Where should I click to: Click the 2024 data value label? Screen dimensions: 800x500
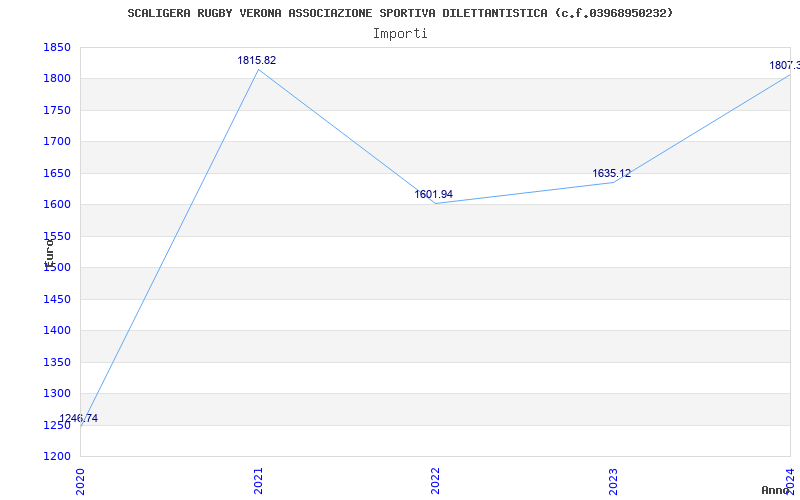click(785, 65)
